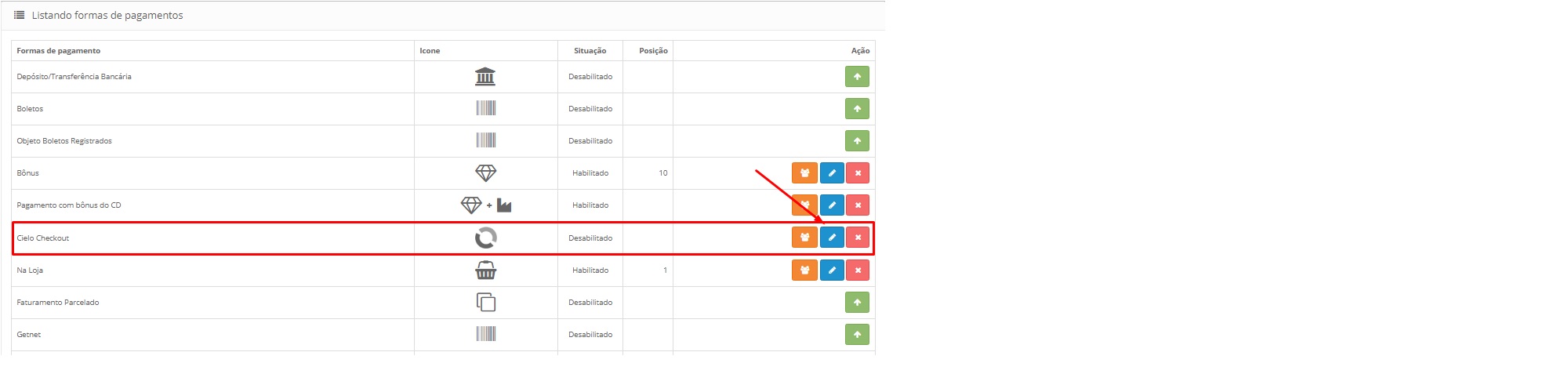Enable Faturamento Parcelado with the green arrow
Image resolution: width=1568 pixels, height=392 pixels.
click(857, 303)
